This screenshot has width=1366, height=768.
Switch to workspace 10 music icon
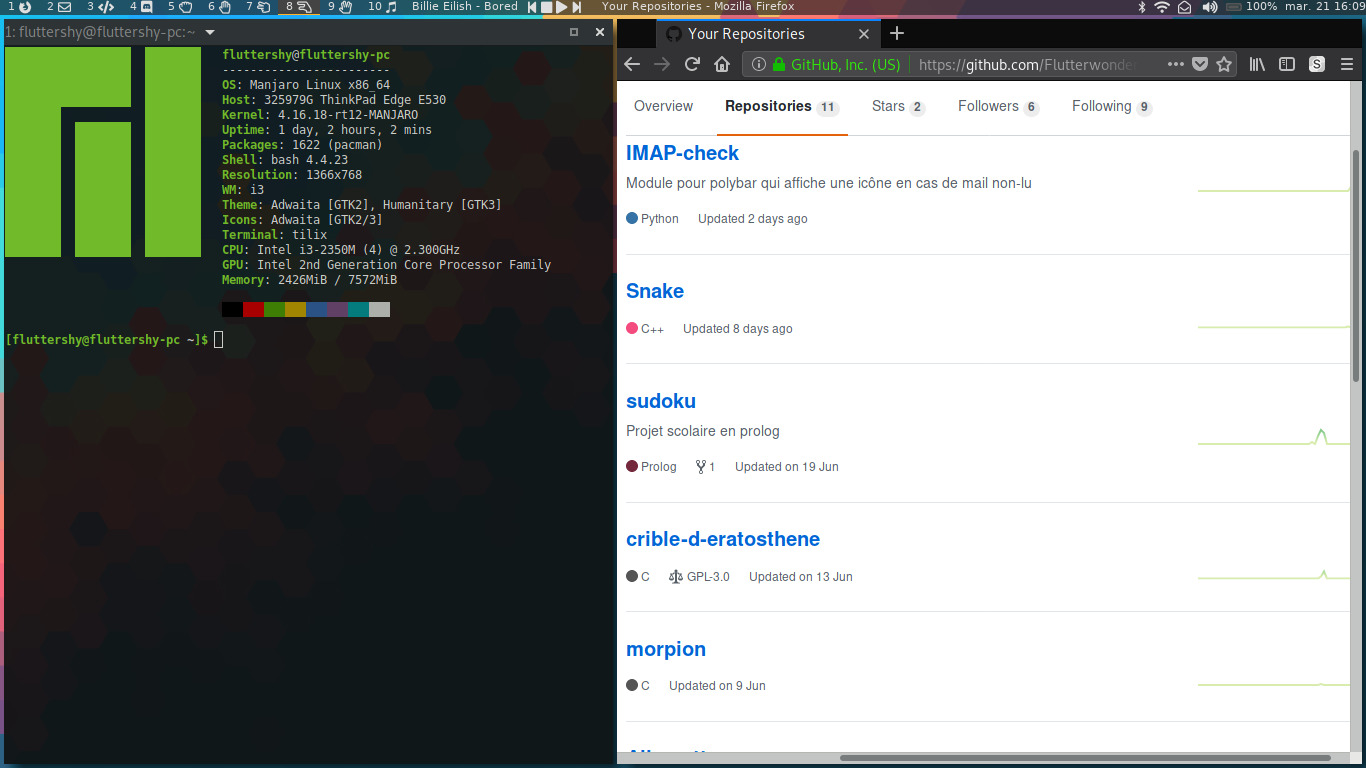click(383, 7)
